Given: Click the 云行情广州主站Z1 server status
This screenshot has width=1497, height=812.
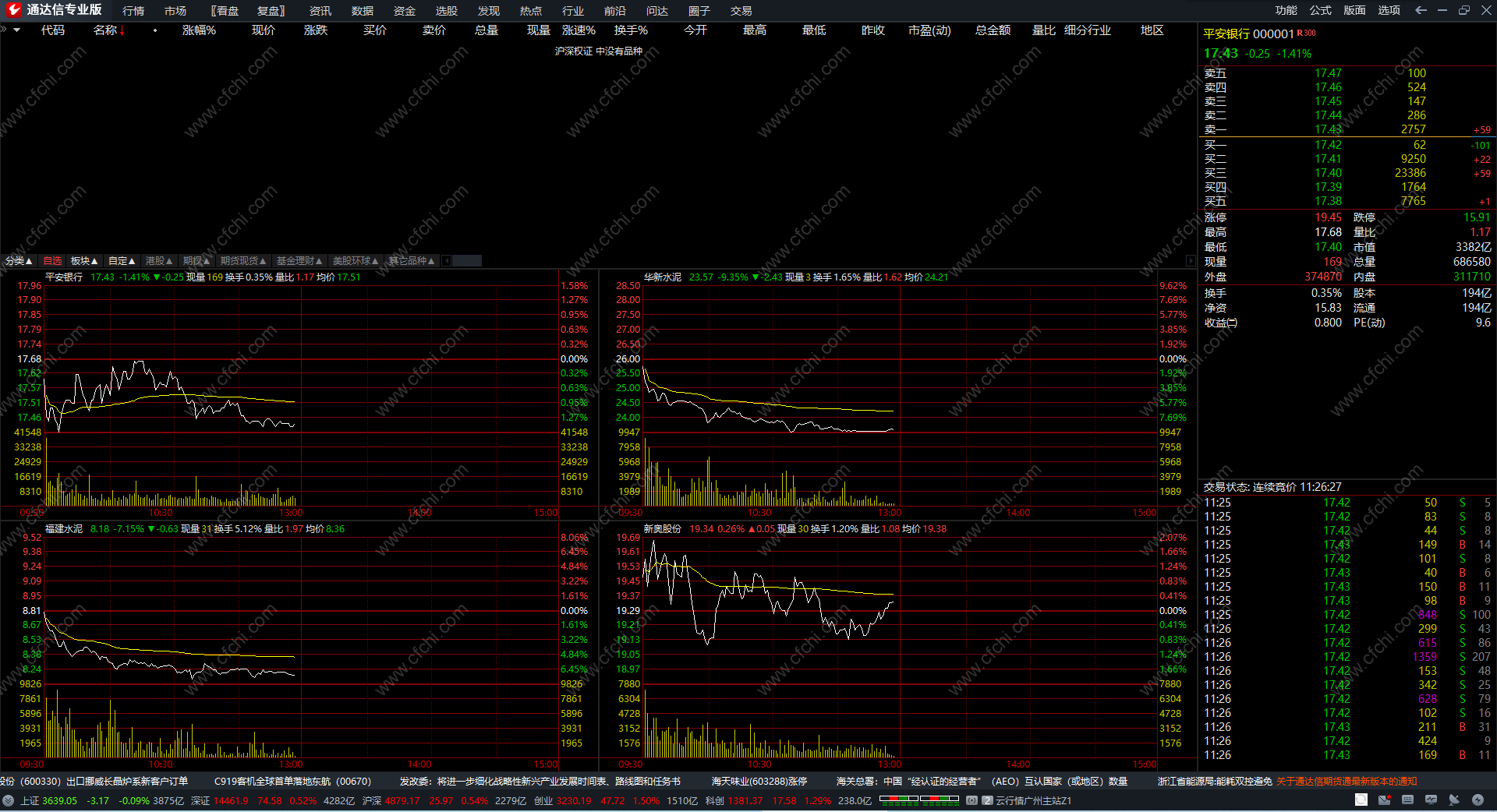Looking at the screenshot, I should (x=1034, y=800).
